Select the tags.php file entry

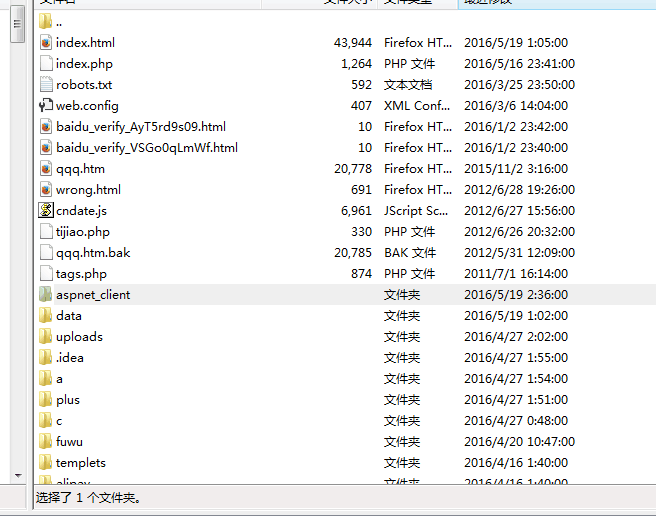(81, 274)
